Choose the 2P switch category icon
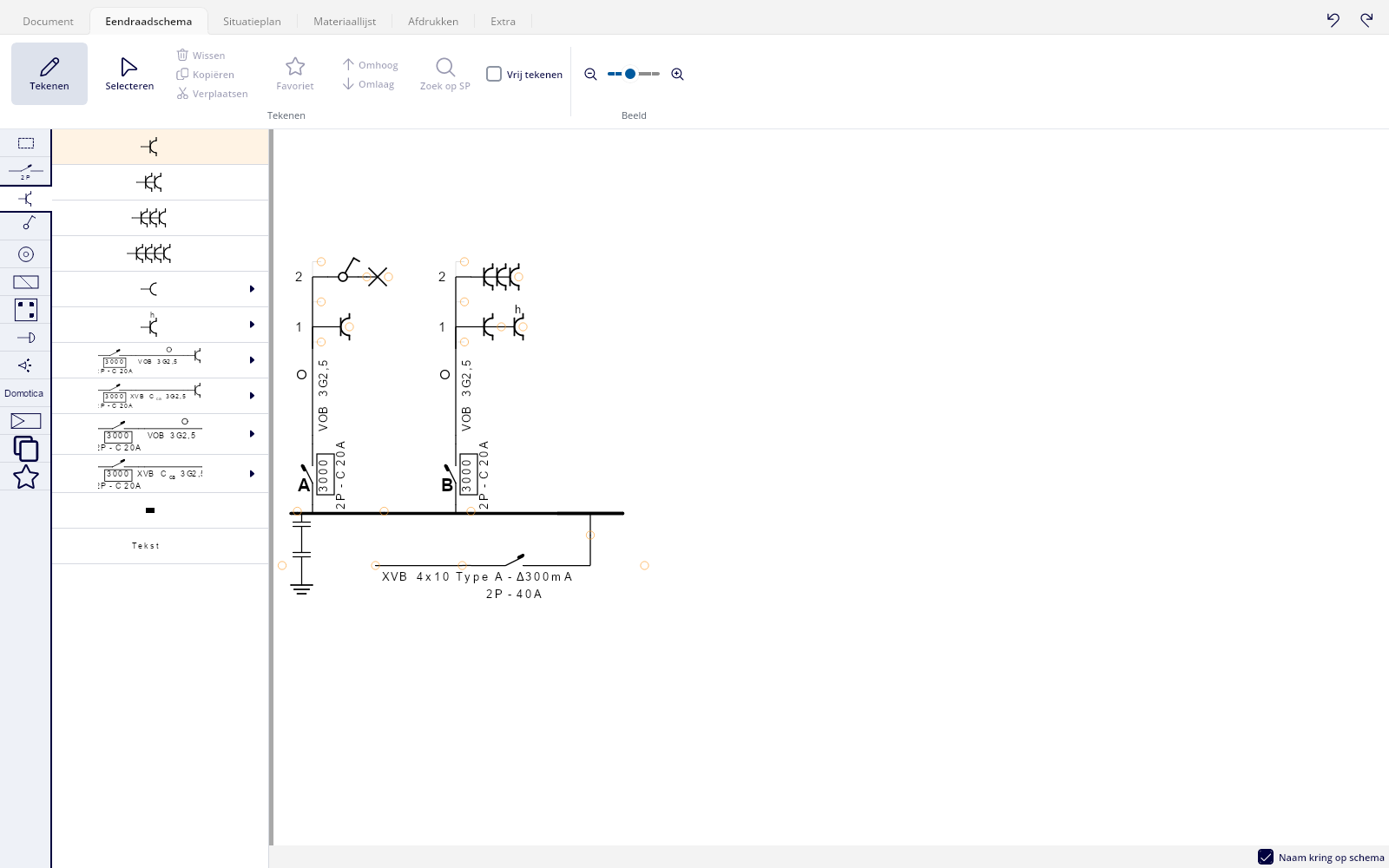Screen dimensions: 1389x868 (x=26, y=171)
